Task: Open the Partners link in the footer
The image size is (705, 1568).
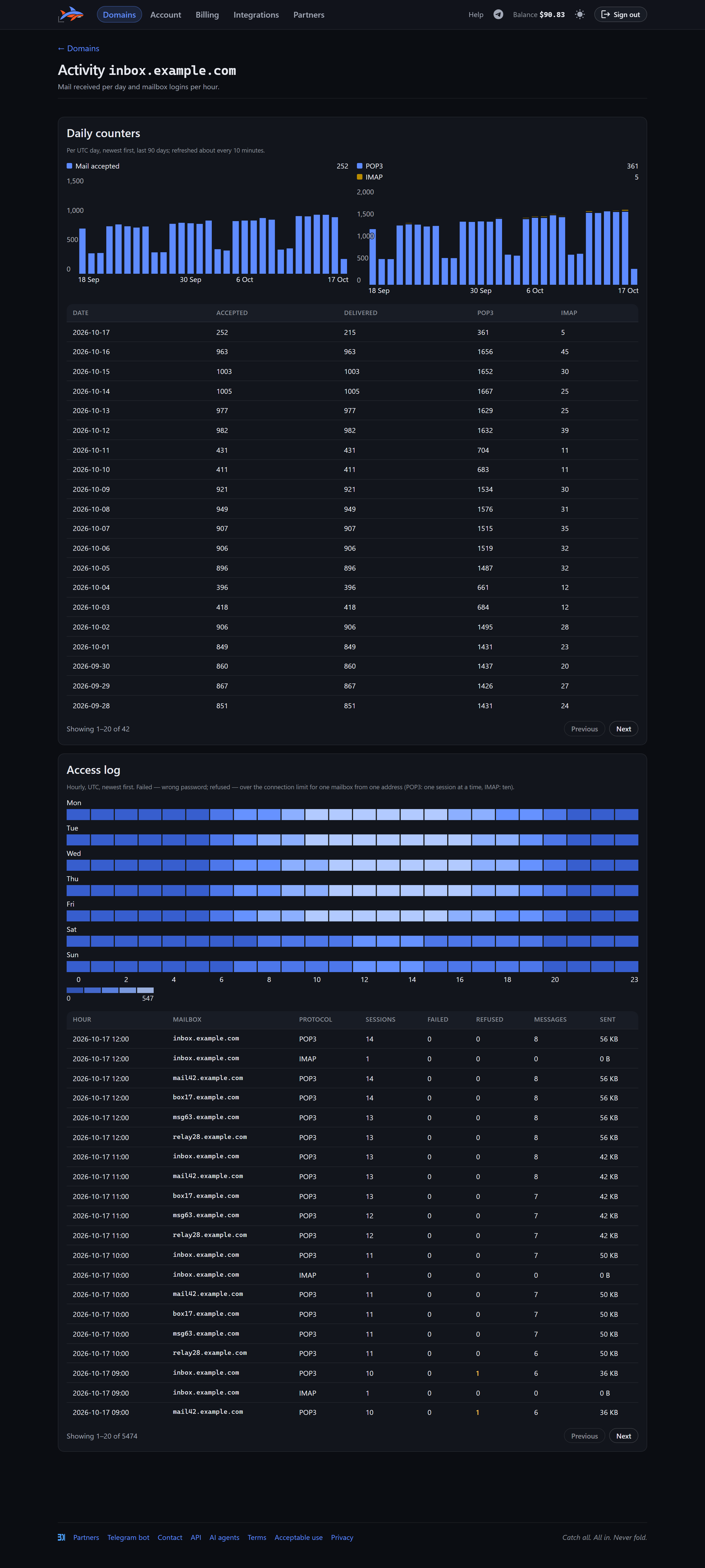Action: (x=86, y=1537)
